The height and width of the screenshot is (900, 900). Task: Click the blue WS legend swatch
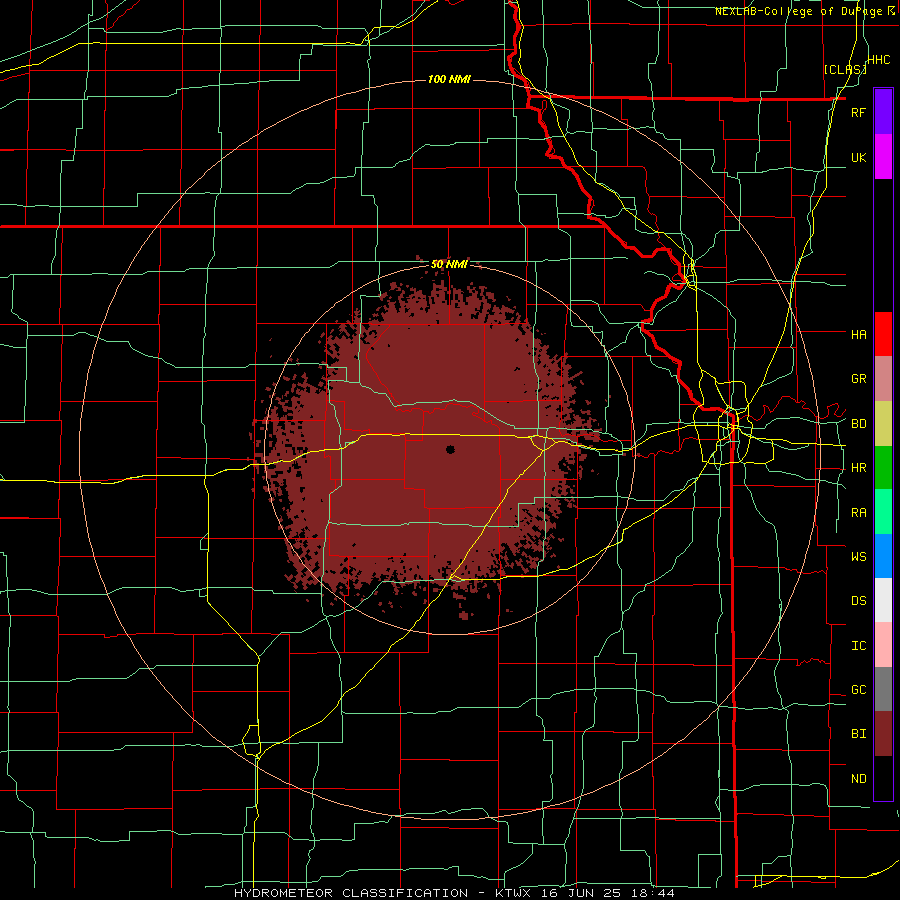(883, 556)
